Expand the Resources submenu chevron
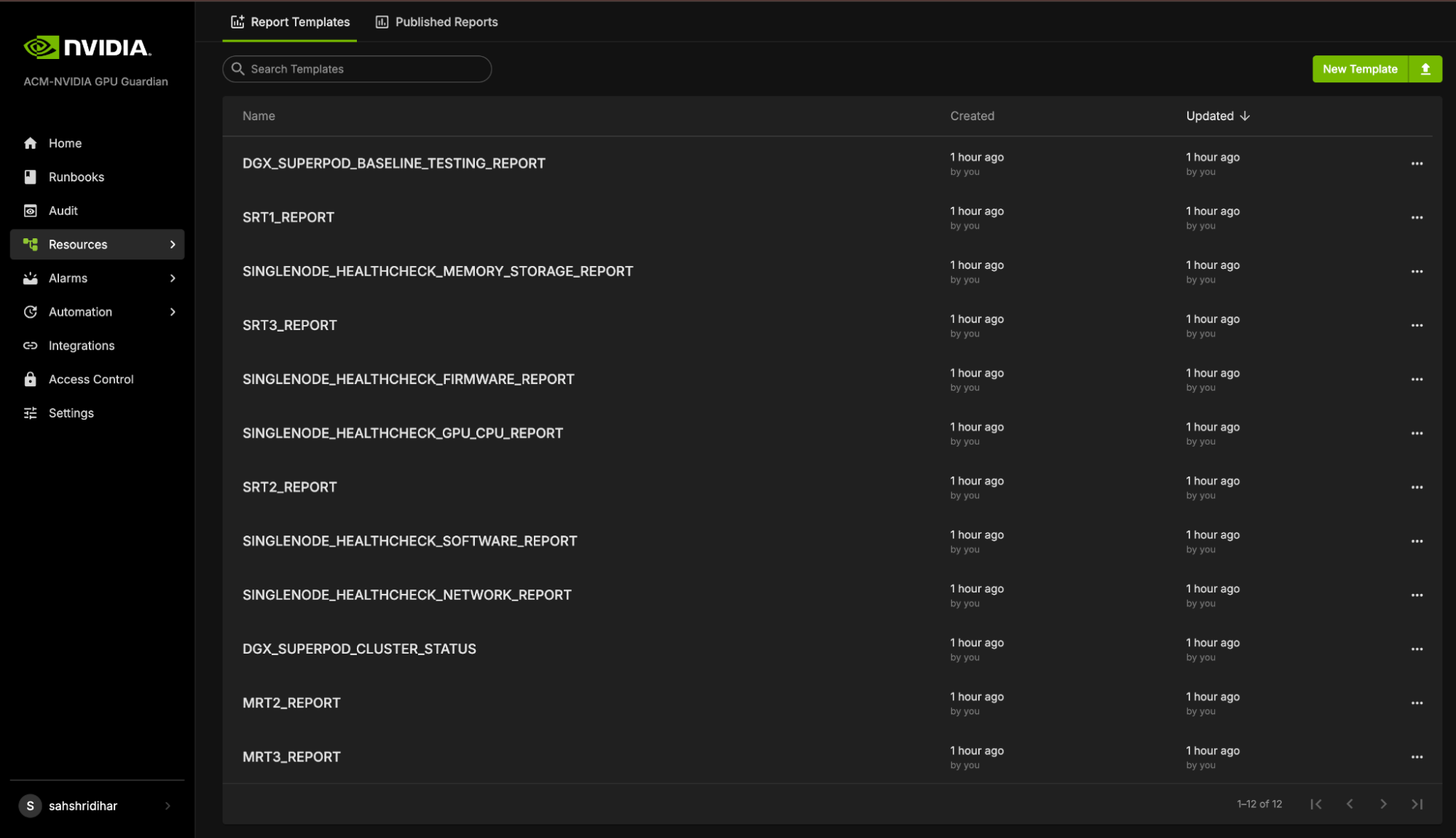 [x=173, y=244]
